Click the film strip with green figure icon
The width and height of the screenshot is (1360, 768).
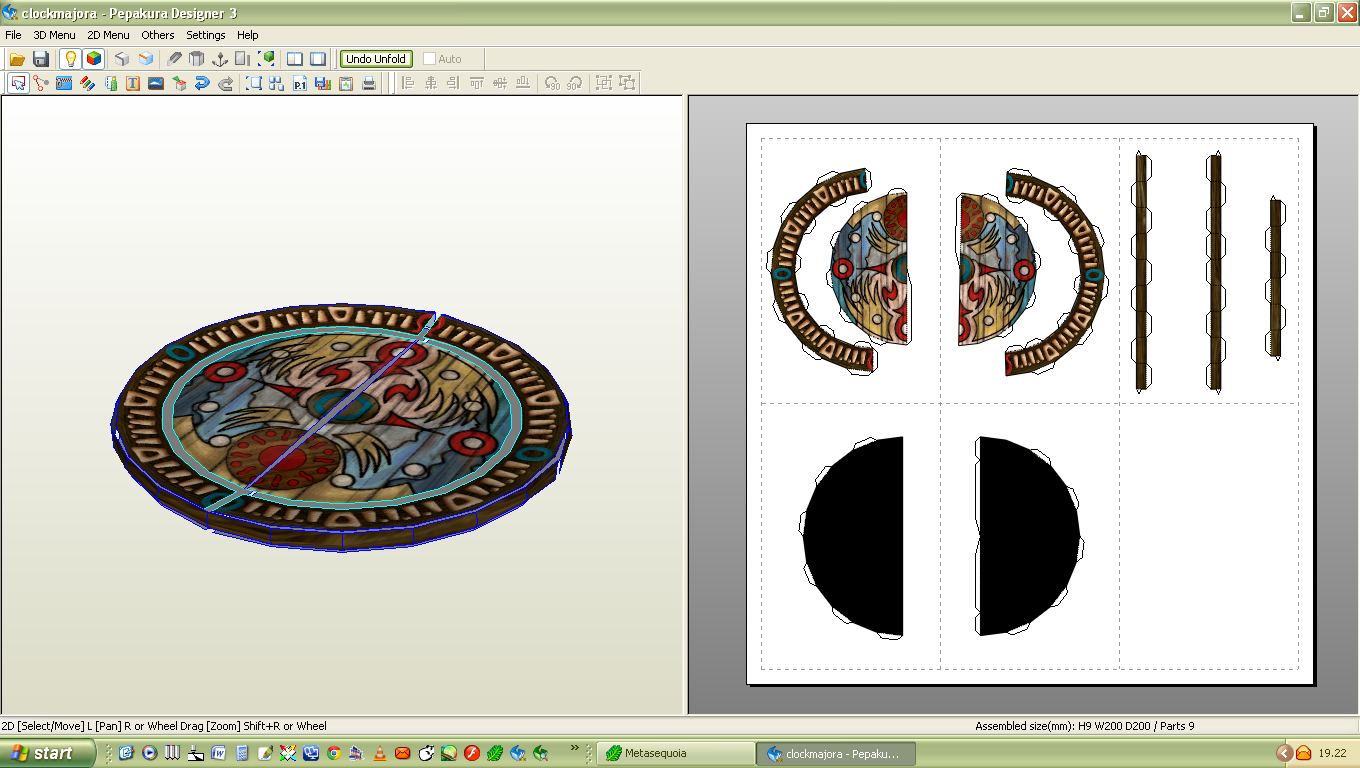110,83
